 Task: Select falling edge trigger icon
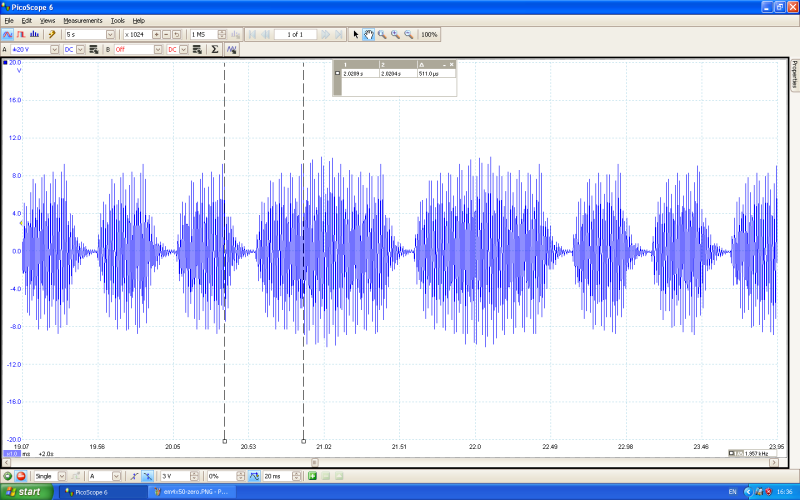147,476
